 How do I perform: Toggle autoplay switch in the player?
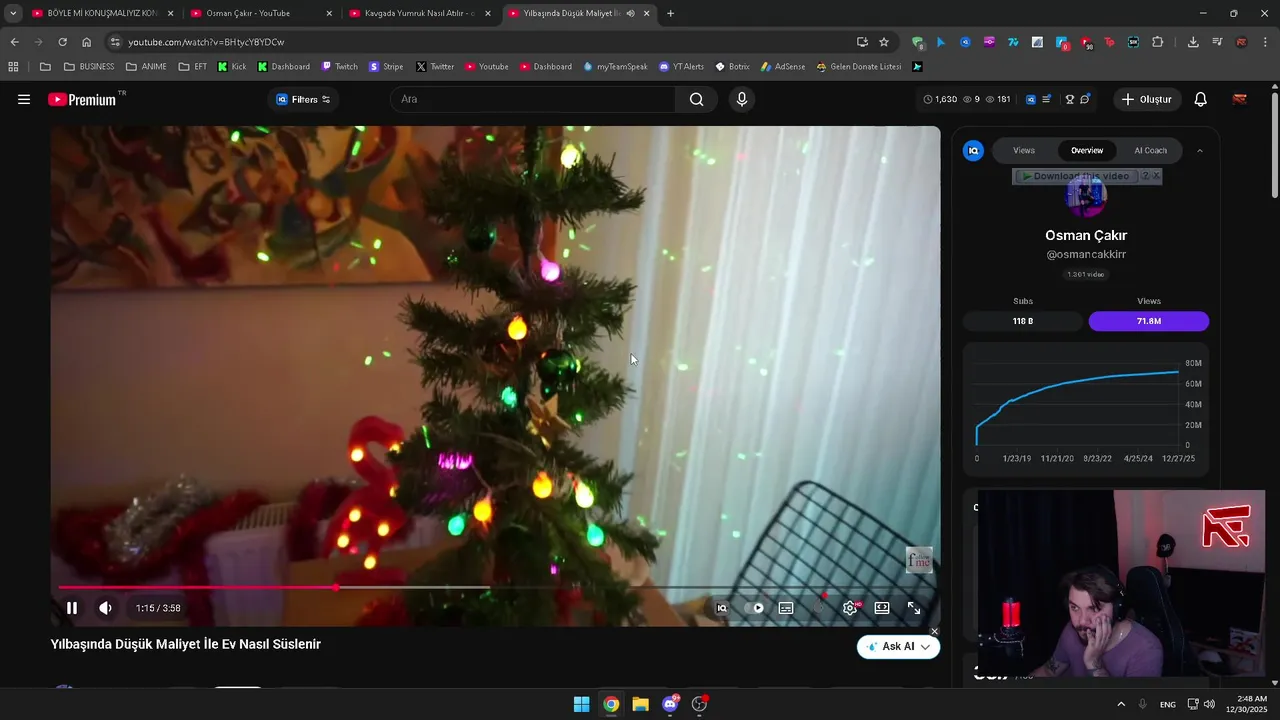pyautogui.click(x=755, y=608)
